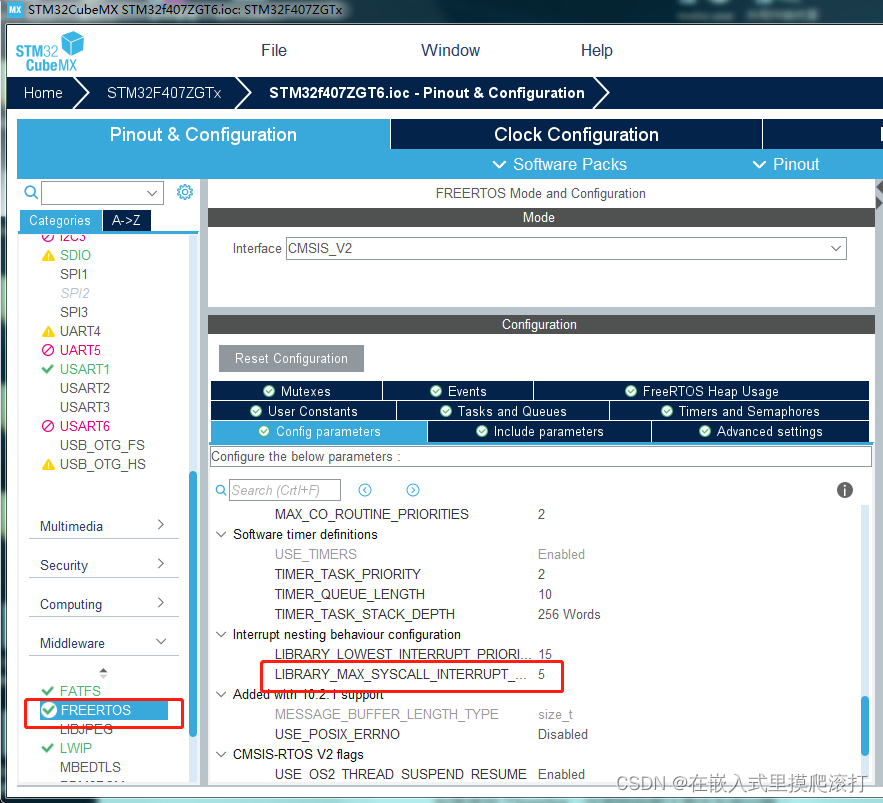Viewport: 883px width, 803px height.
Task: Navigate to Home via the breadcrumb
Action: click(42, 93)
